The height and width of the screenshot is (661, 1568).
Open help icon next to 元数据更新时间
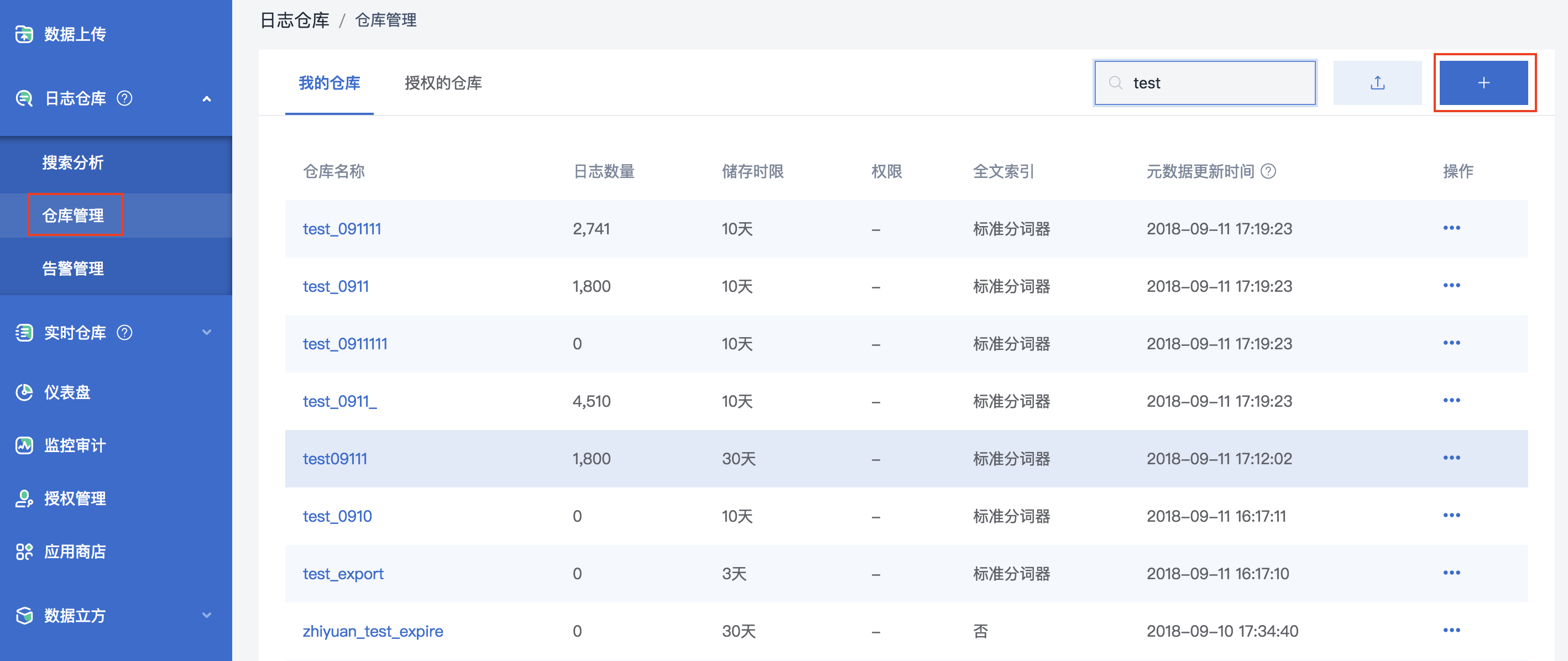pyautogui.click(x=1268, y=172)
